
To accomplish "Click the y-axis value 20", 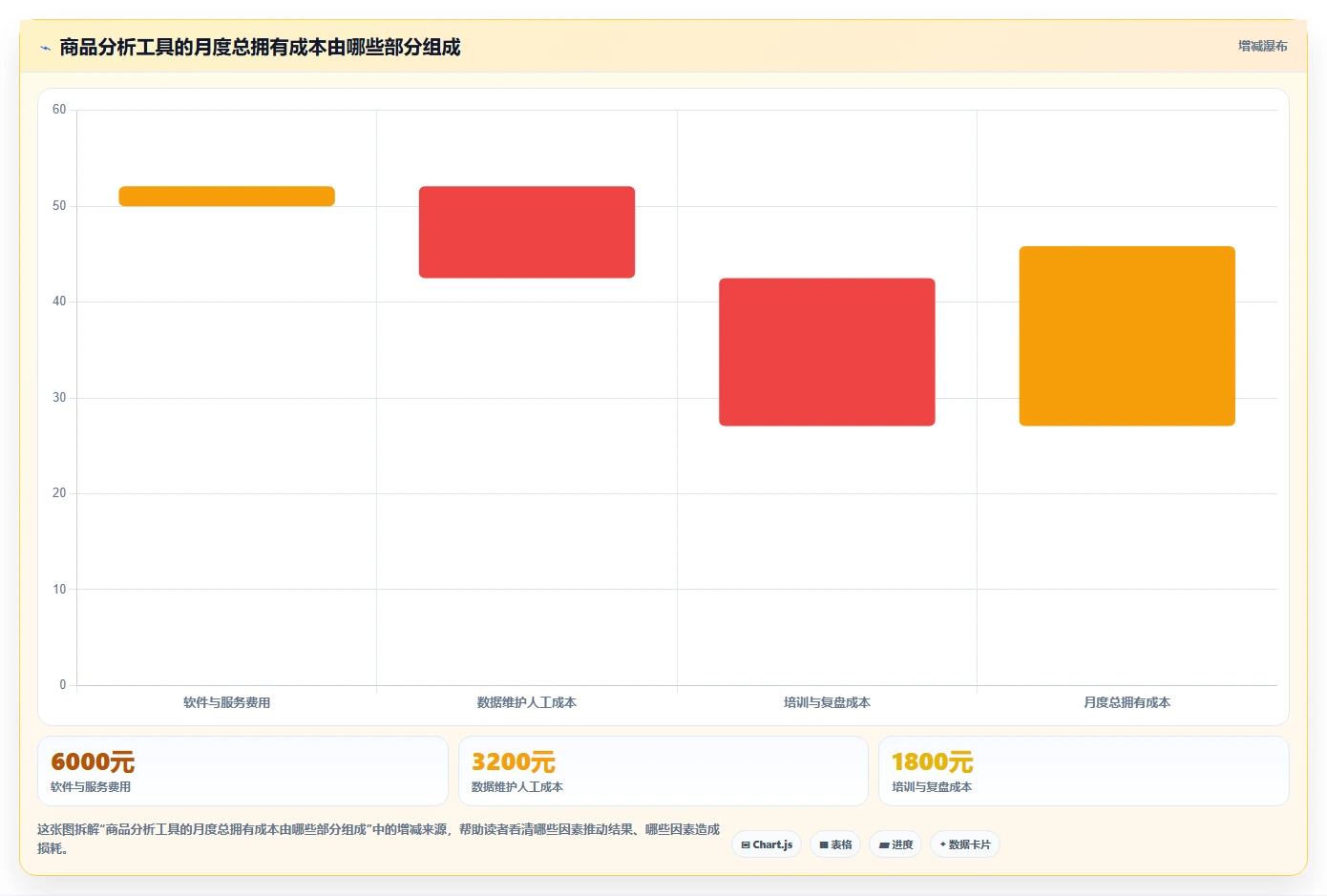I will [59, 493].
